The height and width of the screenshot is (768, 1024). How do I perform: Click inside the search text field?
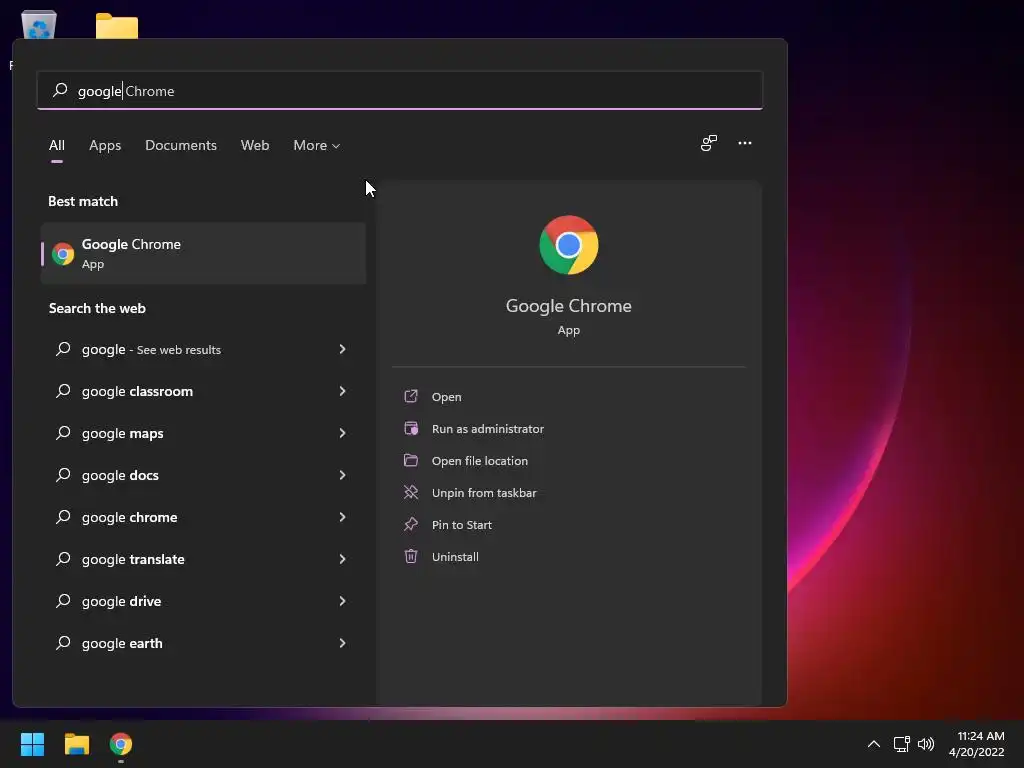coord(400,90)
